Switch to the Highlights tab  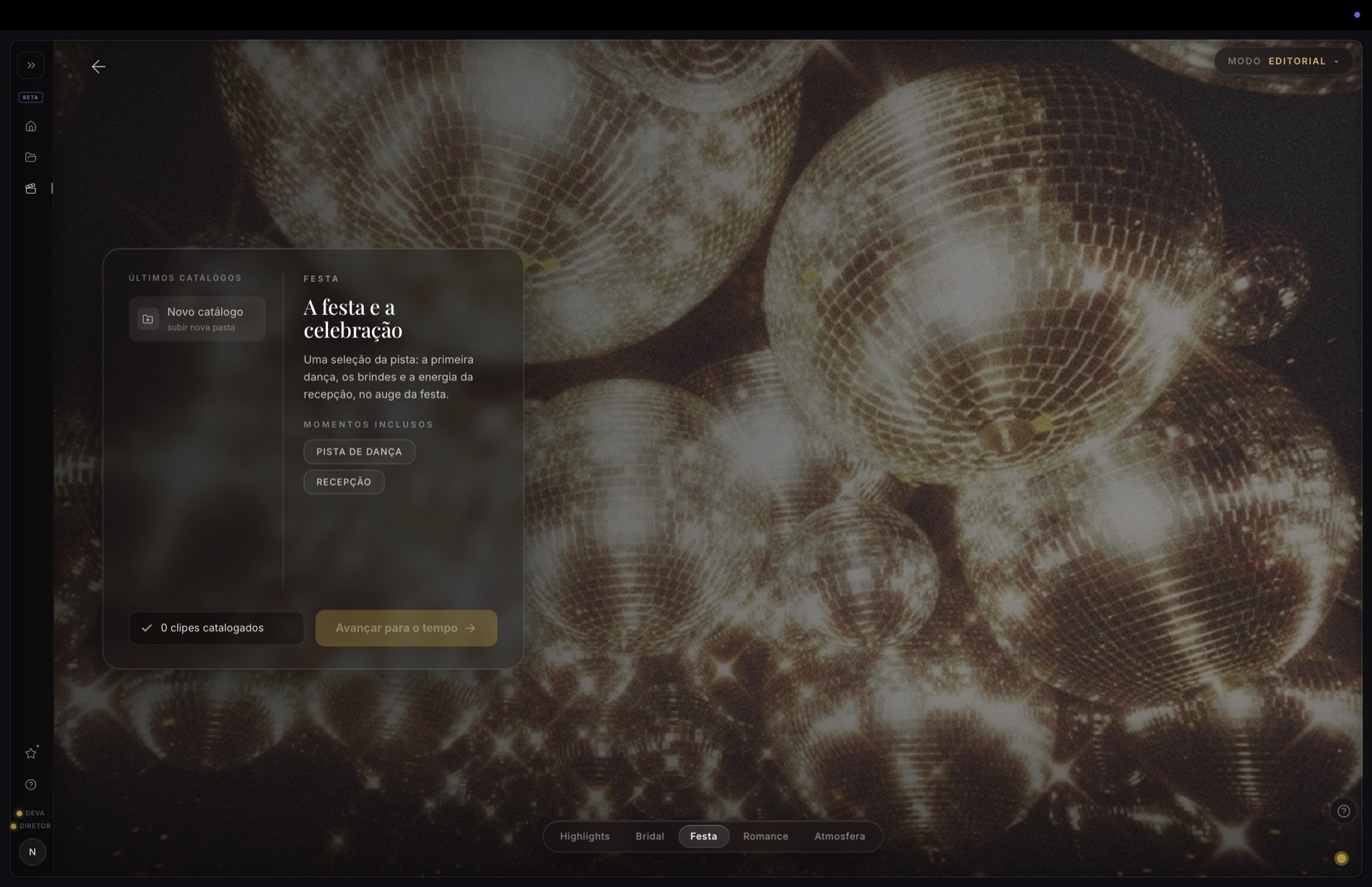(585, 836)
